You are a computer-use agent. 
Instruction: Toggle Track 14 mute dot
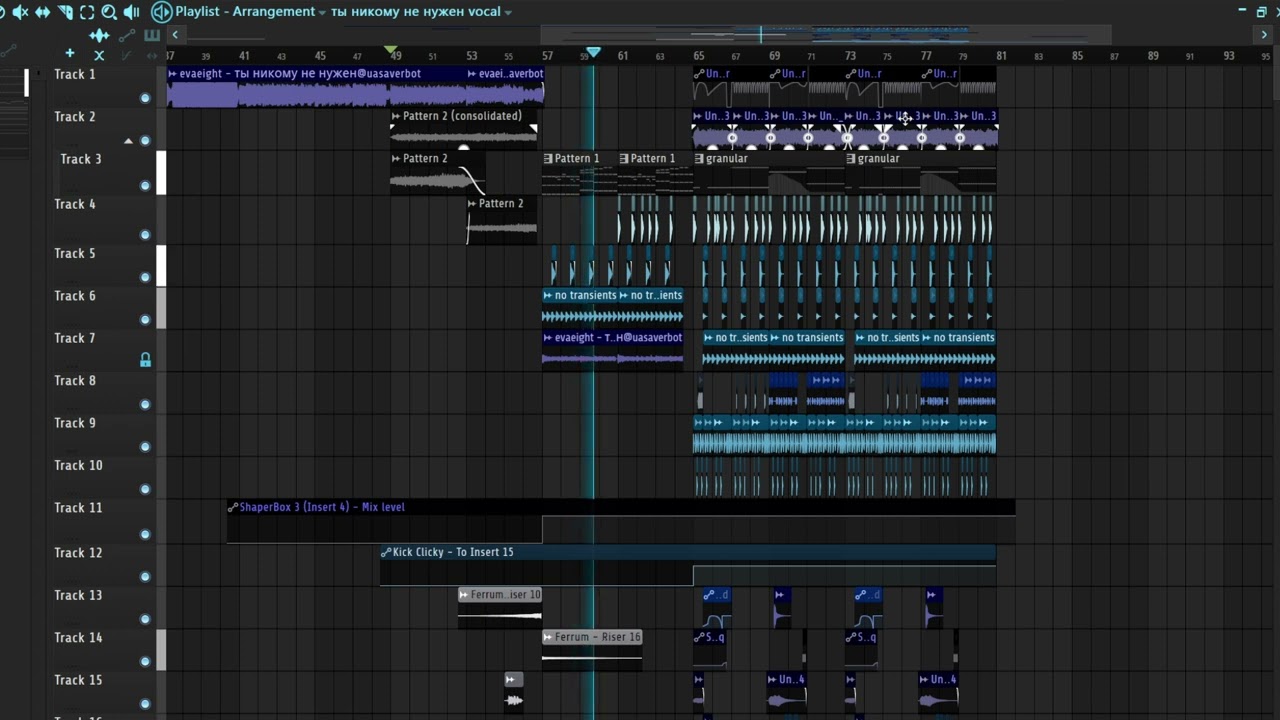(x=145, y=662)
